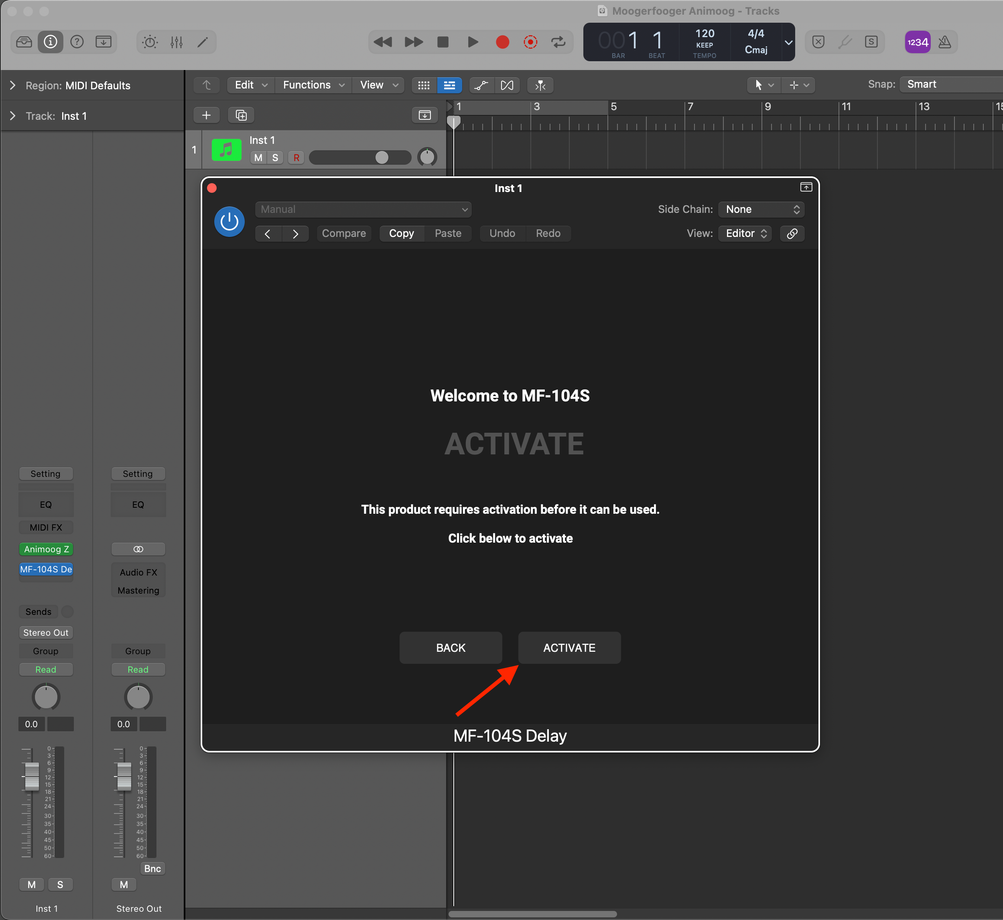Mute the Inst 1 track header
Image resolution: width=1003 pixels, height=920 pixels.
pyautogui.click(x=258, y=157)
